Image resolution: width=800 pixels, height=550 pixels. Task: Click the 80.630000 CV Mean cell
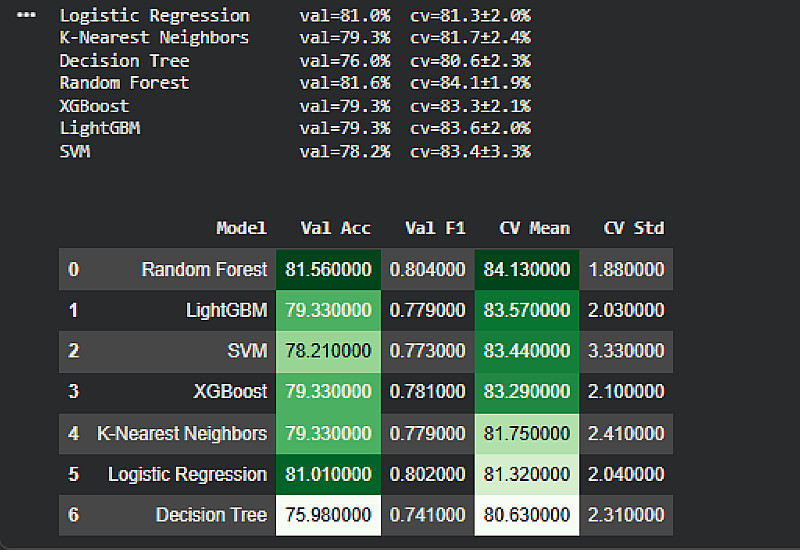(x=527, y=515)
